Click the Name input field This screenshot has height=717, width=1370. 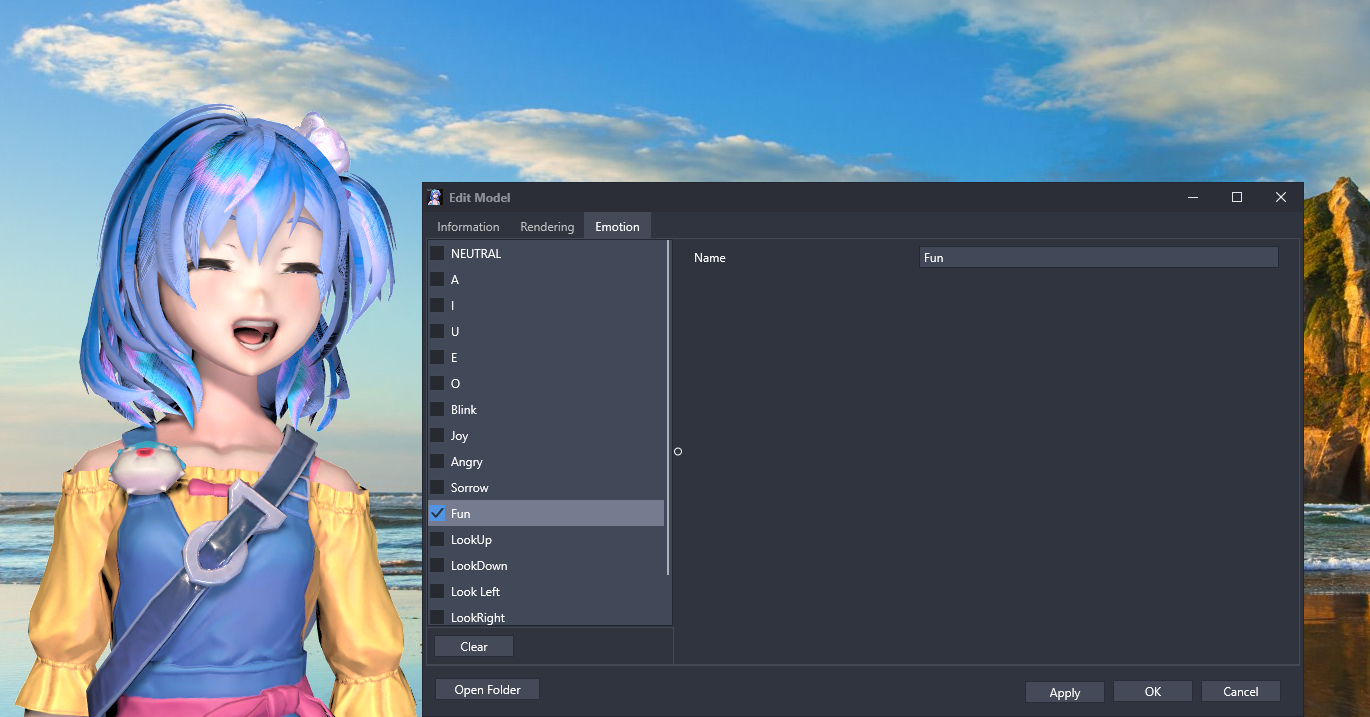tap(1098, 258)
